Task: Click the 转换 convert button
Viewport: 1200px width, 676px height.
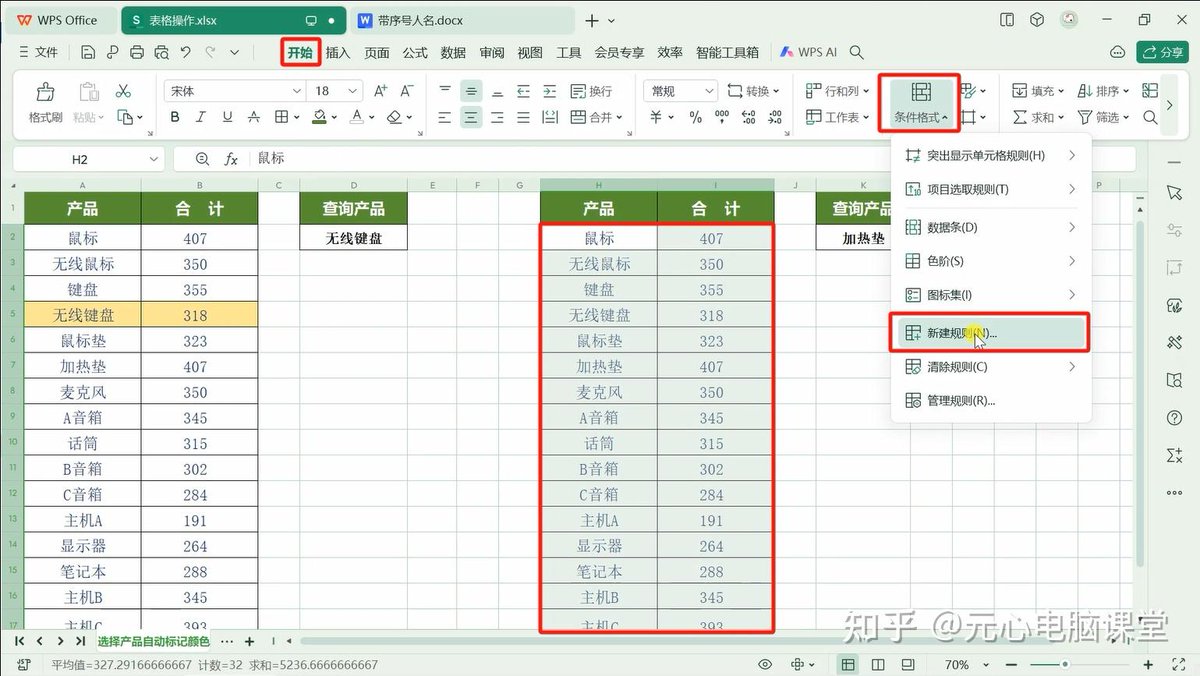Action: (x=752, y=91)
